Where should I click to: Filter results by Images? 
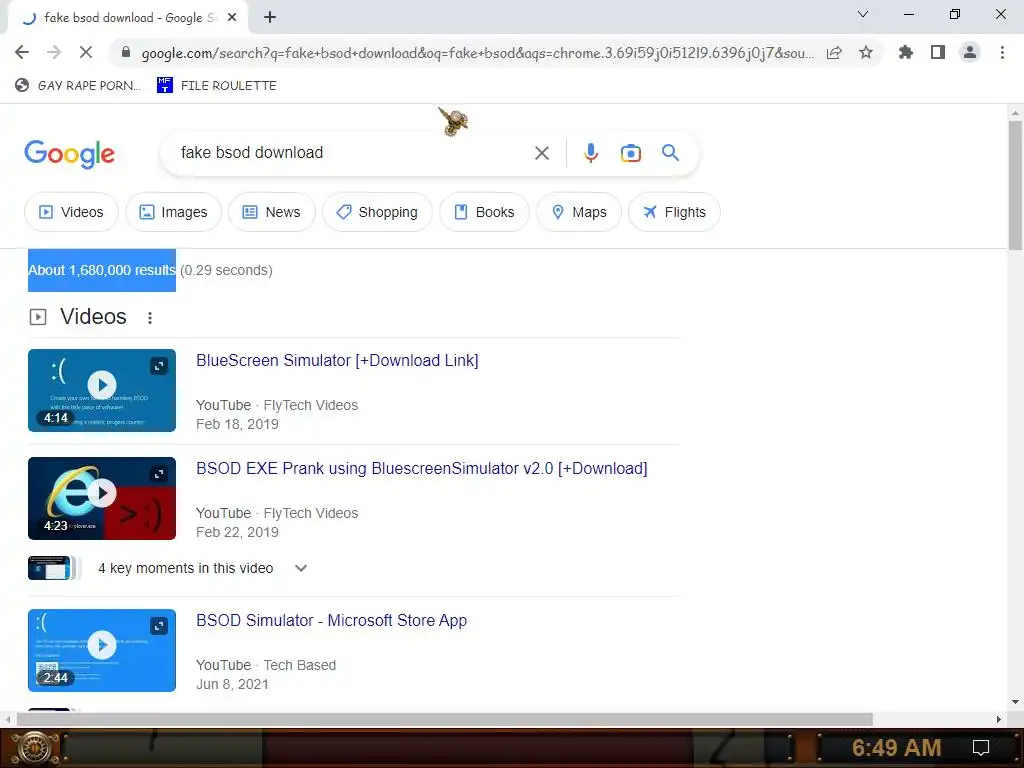[x=173, y=212]
